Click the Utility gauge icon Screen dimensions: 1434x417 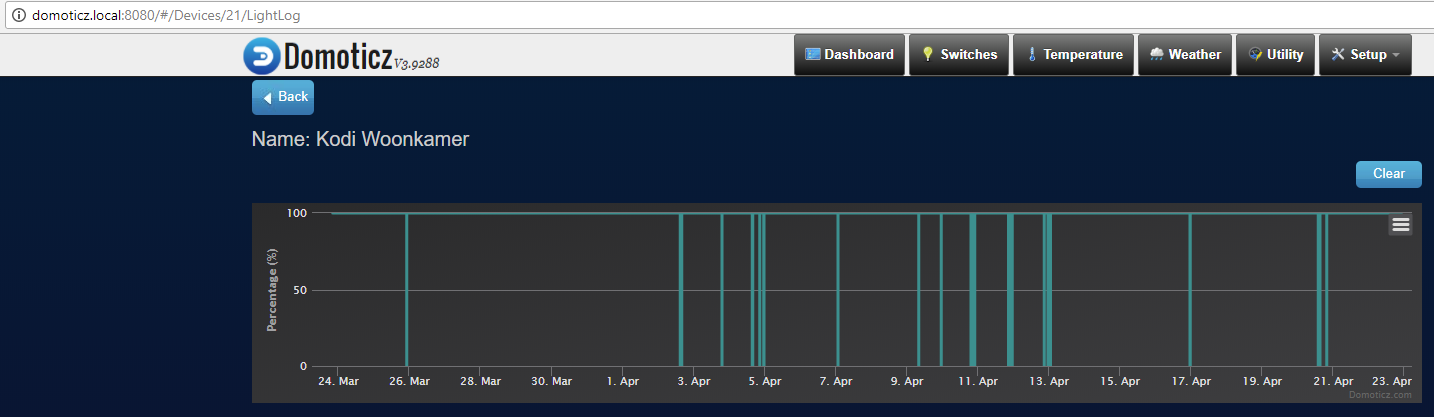tap(1254, 54)
